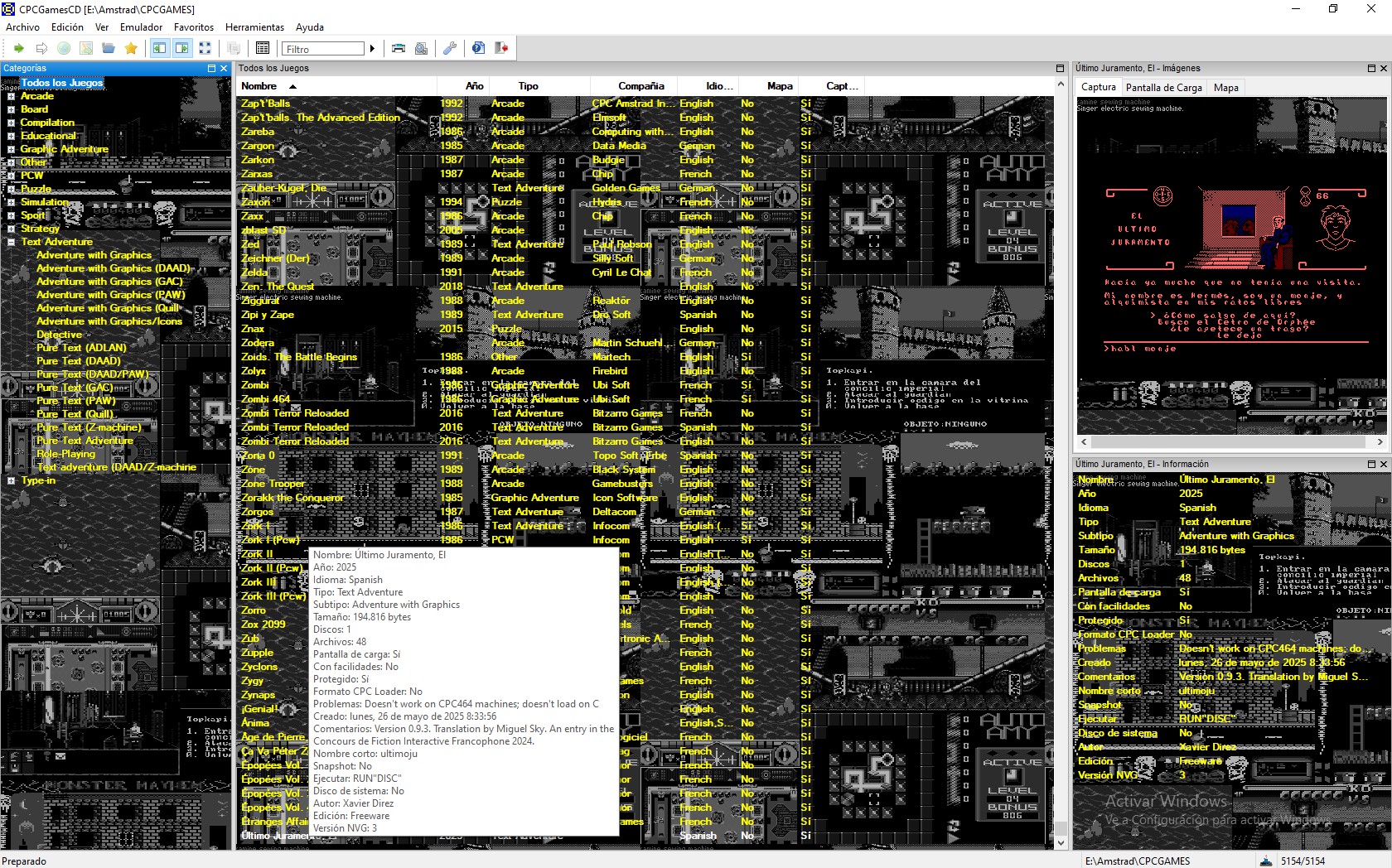Select the Captura tab
This screenshot has width=1392, height=868.
pos(1099,87)
